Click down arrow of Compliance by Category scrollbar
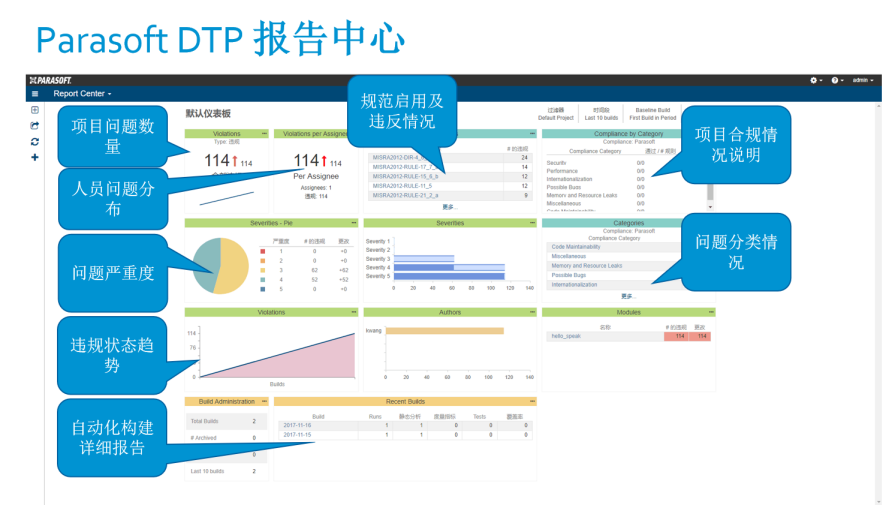 pyautogui.click(x=710, y=207)
